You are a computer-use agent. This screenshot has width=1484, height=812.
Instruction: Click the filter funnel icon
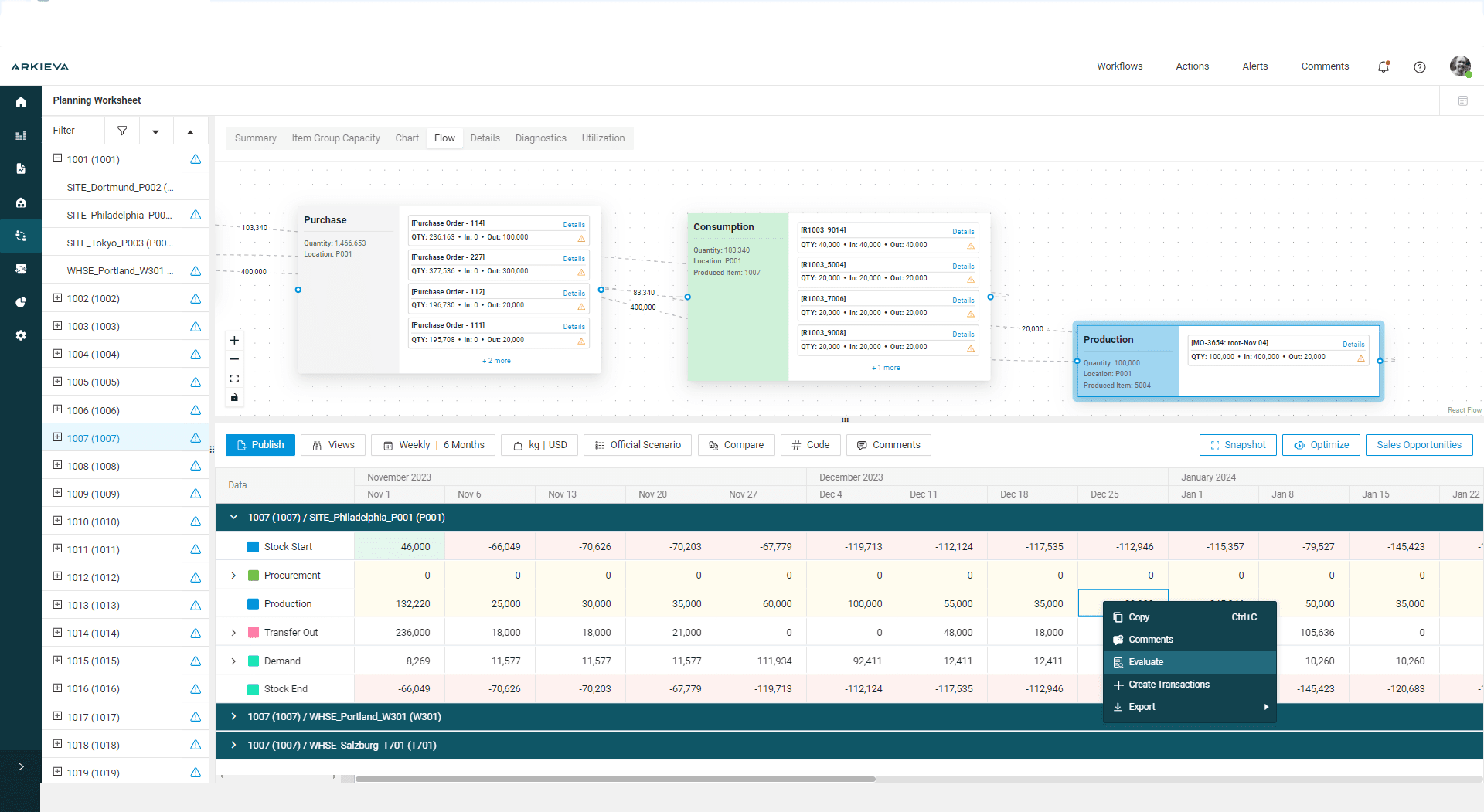point(122,131)
